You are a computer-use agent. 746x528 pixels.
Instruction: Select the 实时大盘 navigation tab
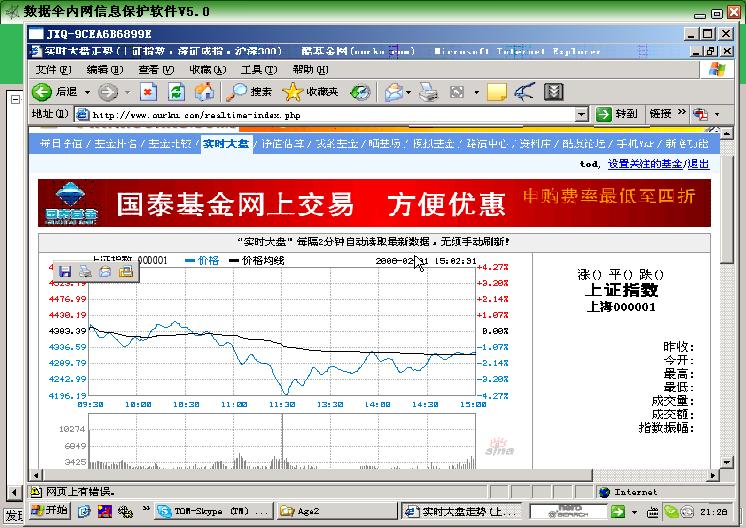pyautogui.click(x=226, y=143)
